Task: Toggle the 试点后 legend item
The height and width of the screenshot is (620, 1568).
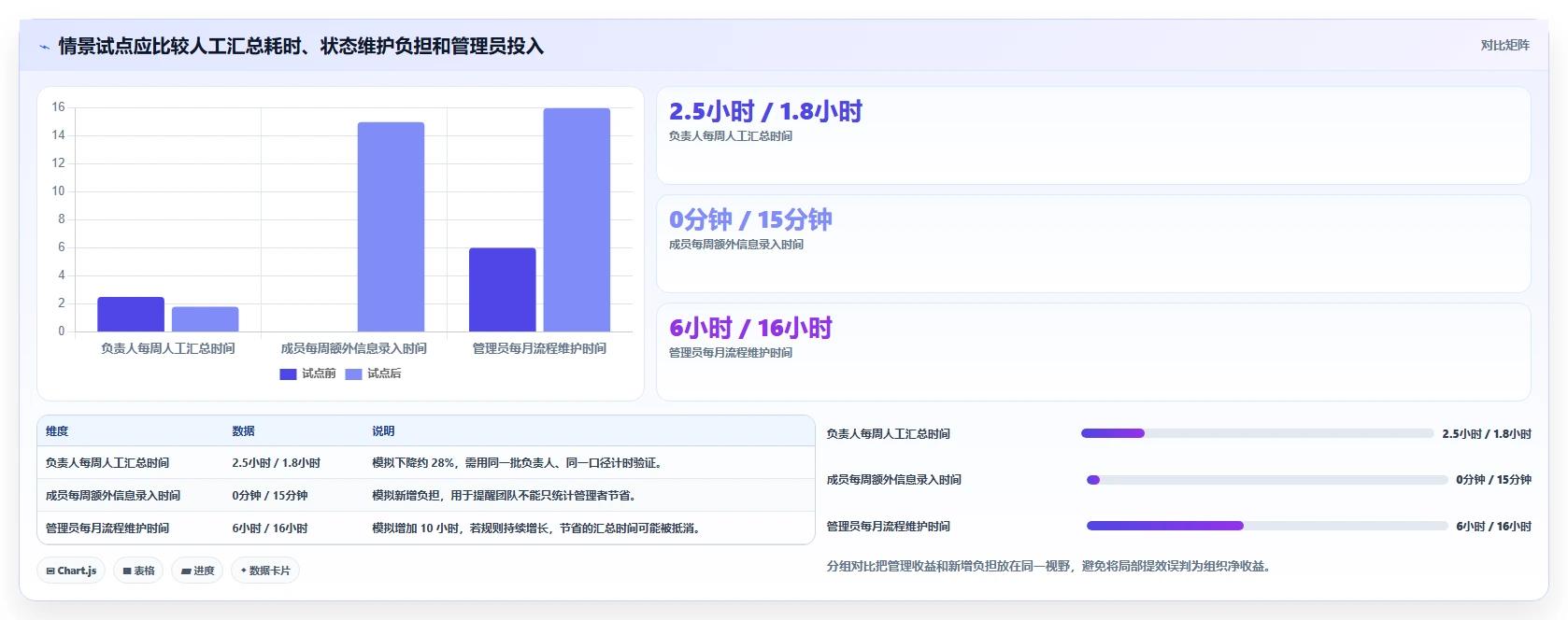Action: pos(373,373)
